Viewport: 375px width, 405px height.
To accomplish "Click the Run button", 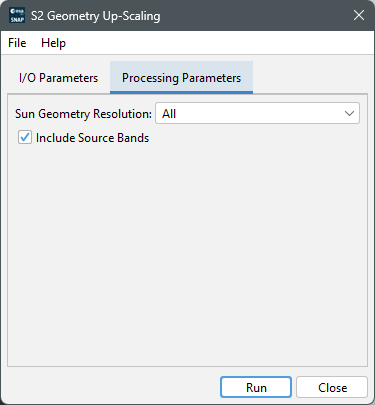I will [256, 387].
